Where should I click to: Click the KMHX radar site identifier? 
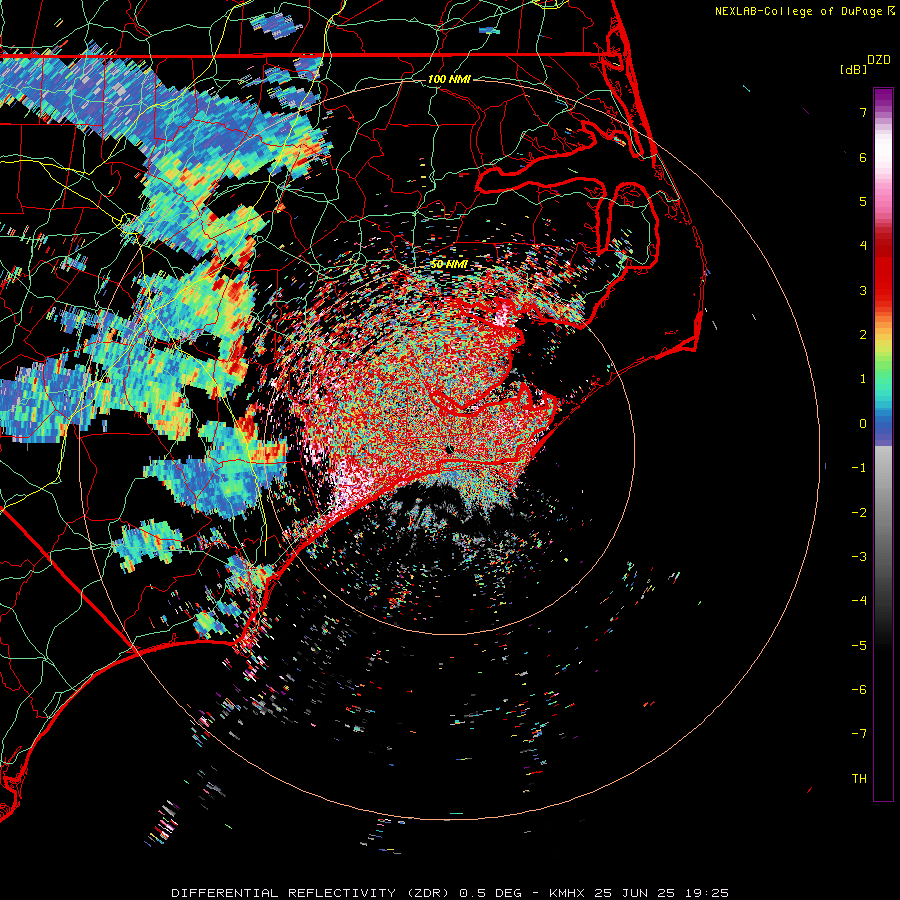[x=568, y=893]
